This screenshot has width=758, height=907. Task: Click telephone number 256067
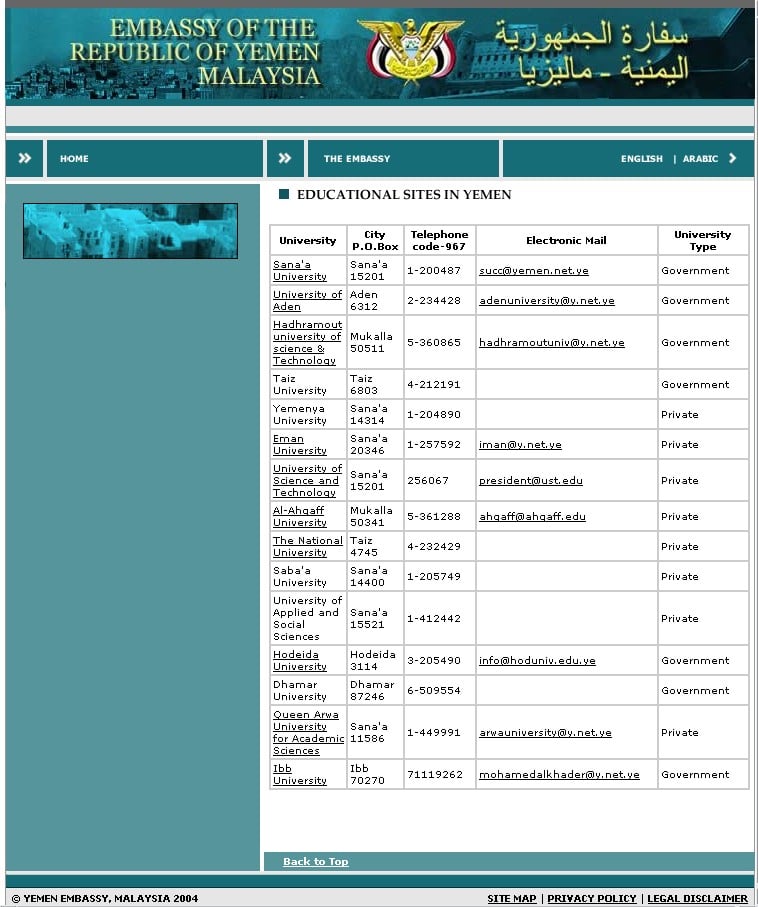click(x=428, y=481)
